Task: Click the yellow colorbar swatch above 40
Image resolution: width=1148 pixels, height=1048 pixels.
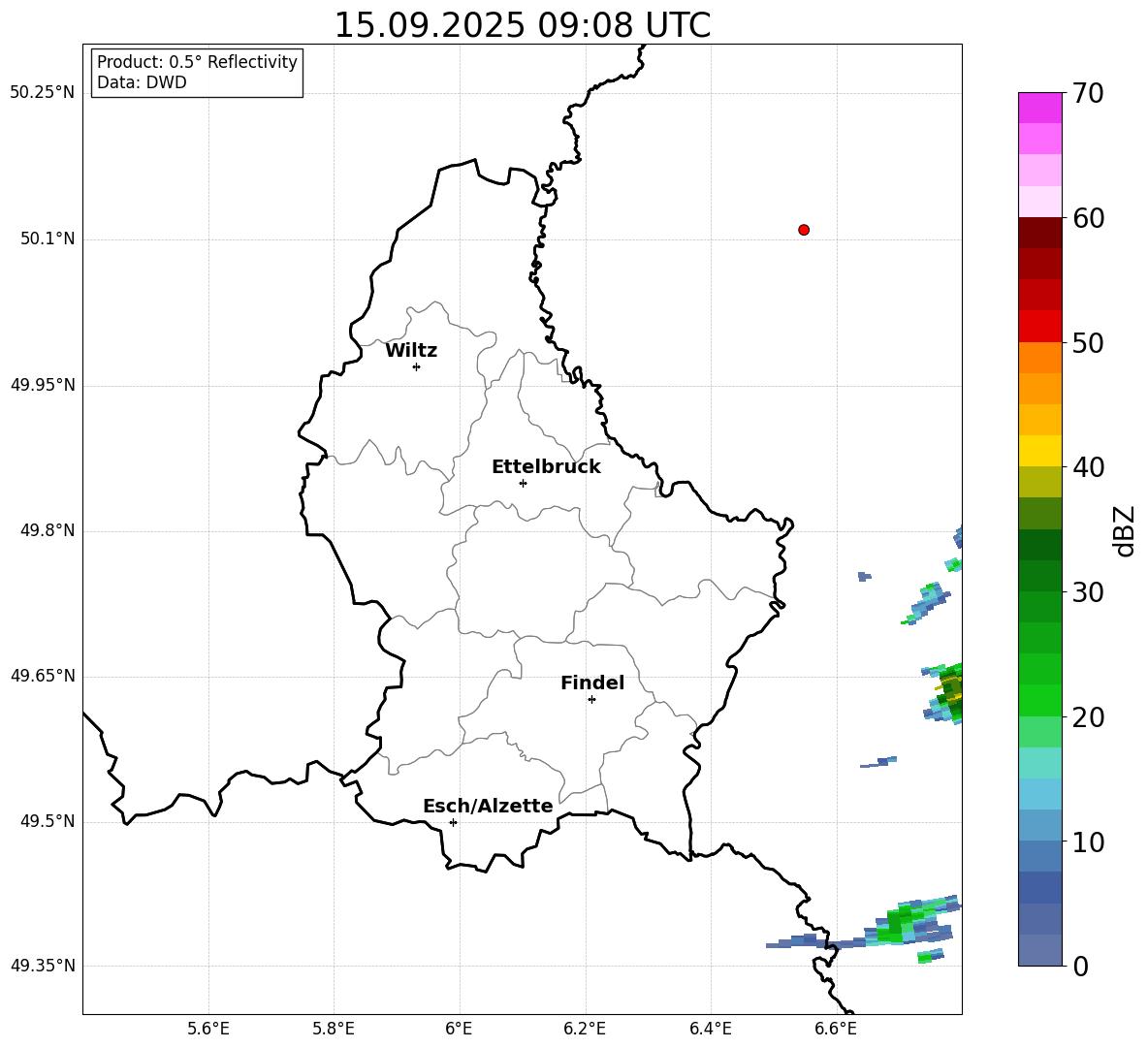Action: [1039, 451]
